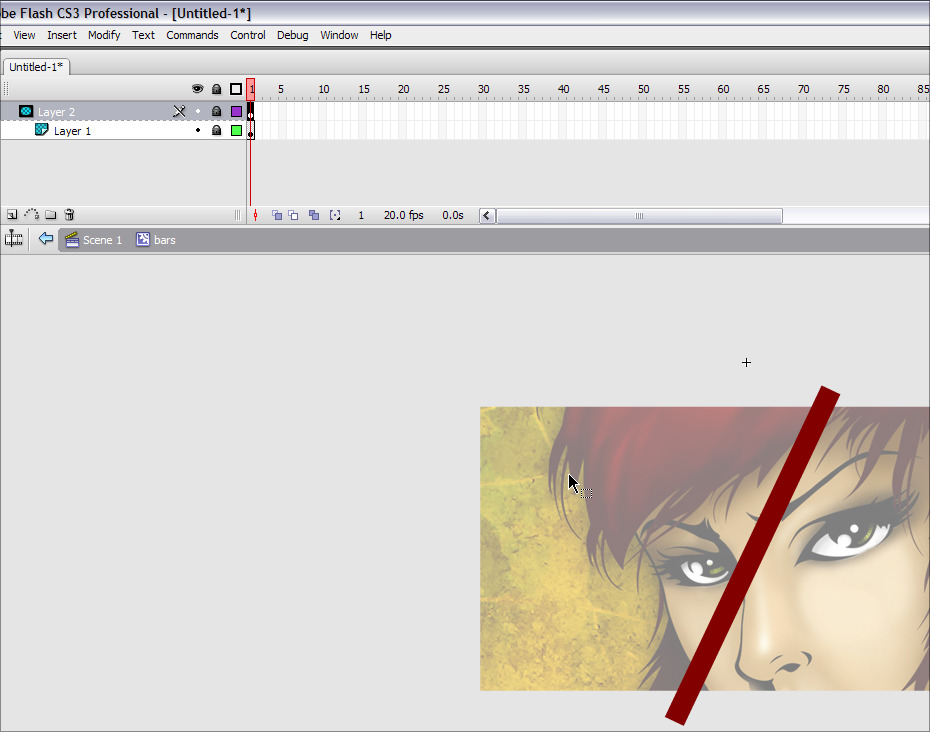This screenshot has width=930, height=732.
Task: Delete layer using trash icon
Action: click(69, 215)
